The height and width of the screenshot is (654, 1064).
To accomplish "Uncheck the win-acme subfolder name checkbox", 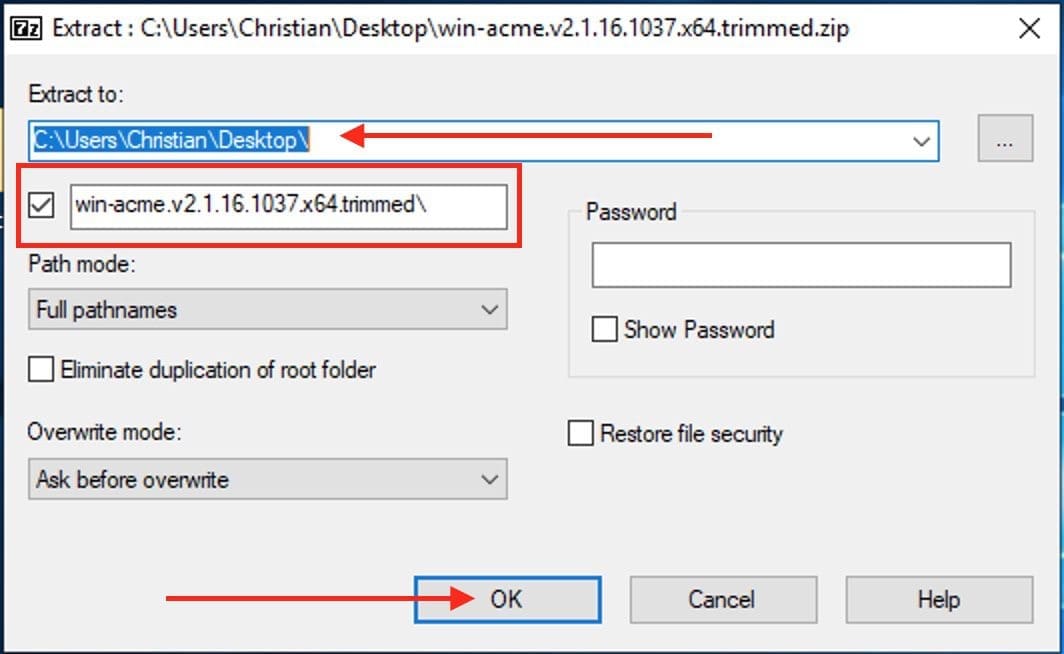I will [42, 206].
